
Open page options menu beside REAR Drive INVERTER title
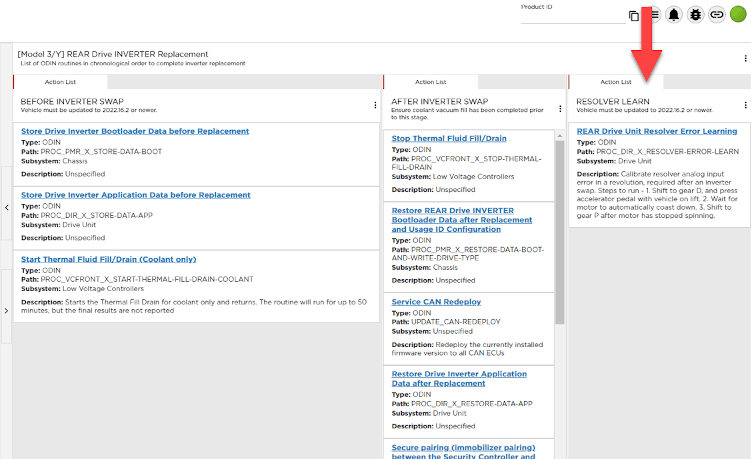[745, 58]
